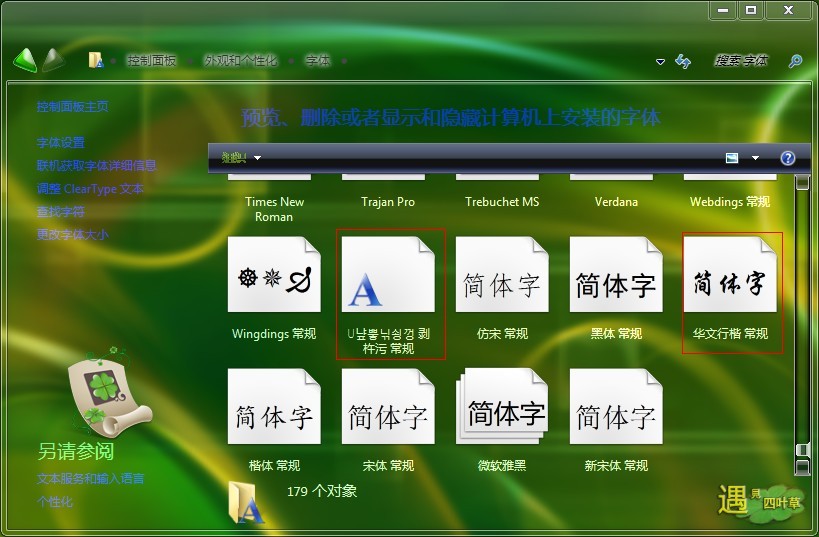819x537 pixels.
Task: Select the 宋体 常规 font icon
Action: (388, 406)
